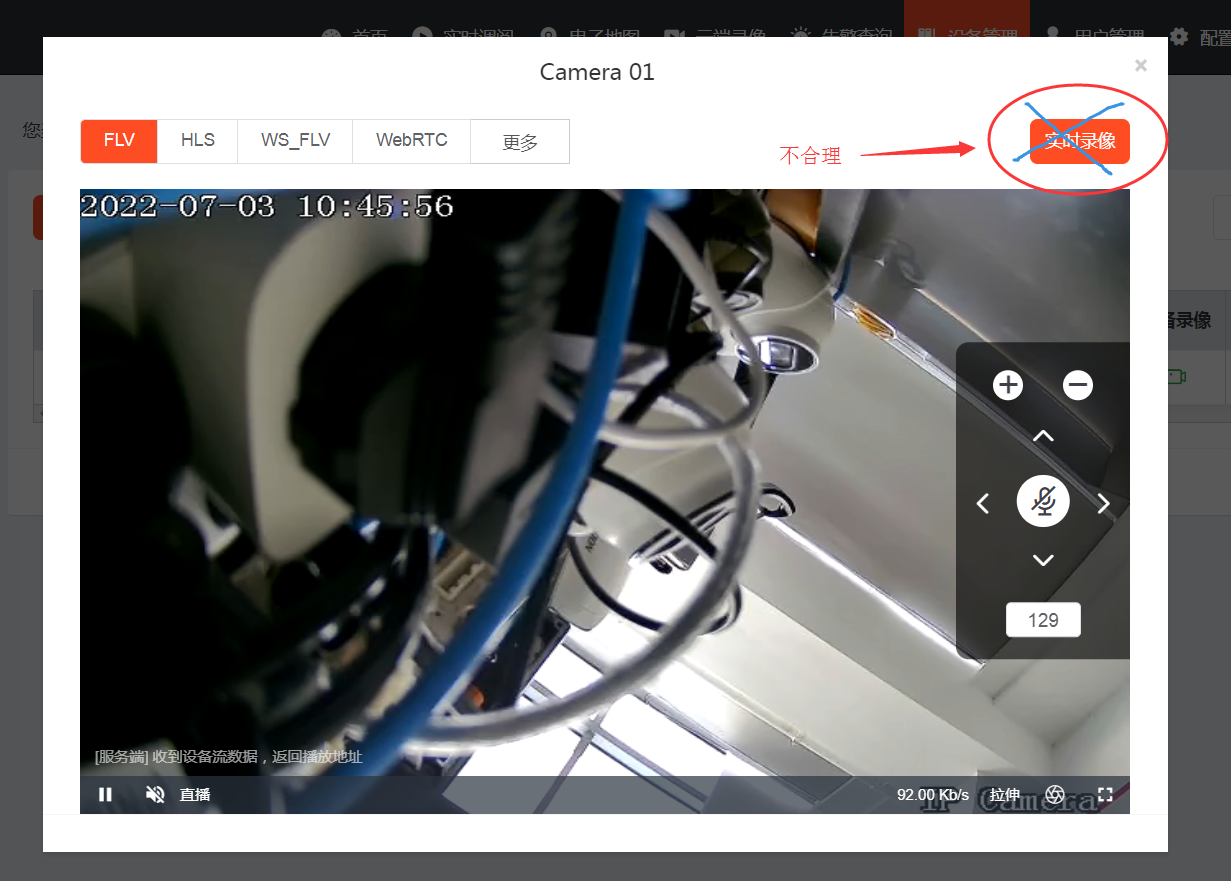
Task: Enter fullscreen with the player fullscreen icon
Action: [x=1104, y=794]
